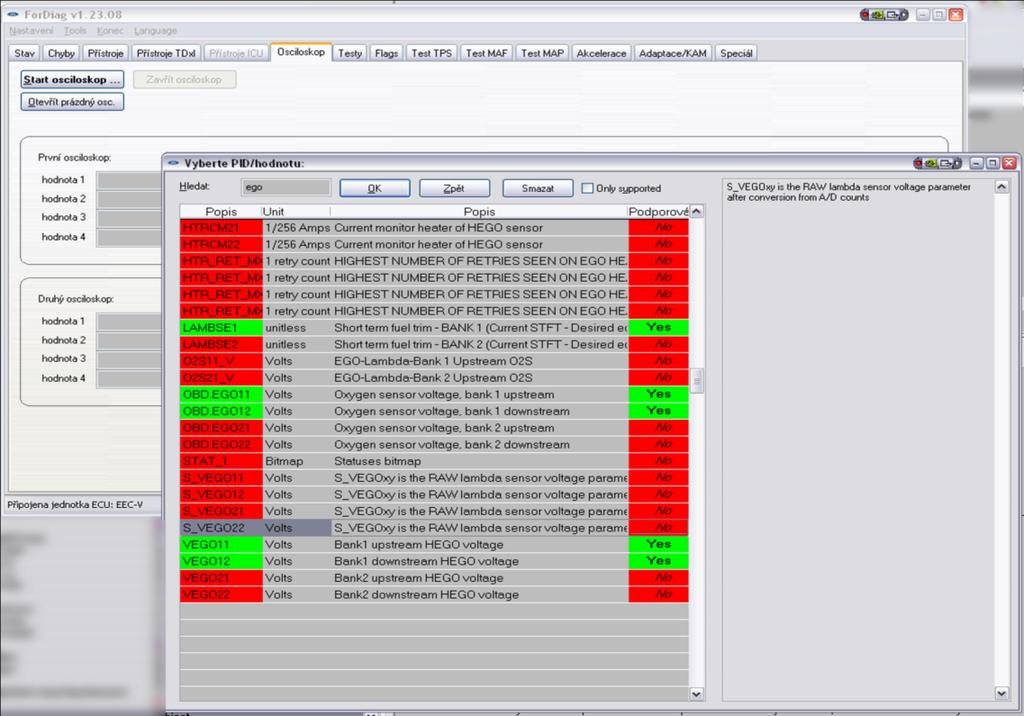The image size is (1024, 716).
Task: Click the Yes cell in the VEGO11 row
Action: [x=658, y=544]
